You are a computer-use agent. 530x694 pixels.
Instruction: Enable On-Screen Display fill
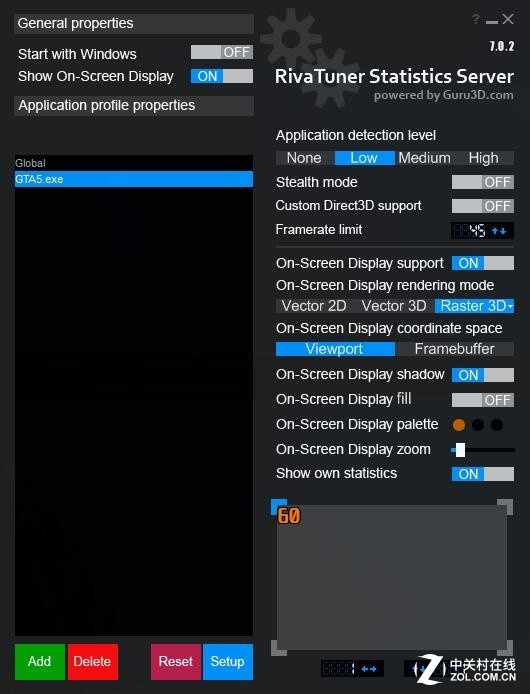(x=483, y=400)
